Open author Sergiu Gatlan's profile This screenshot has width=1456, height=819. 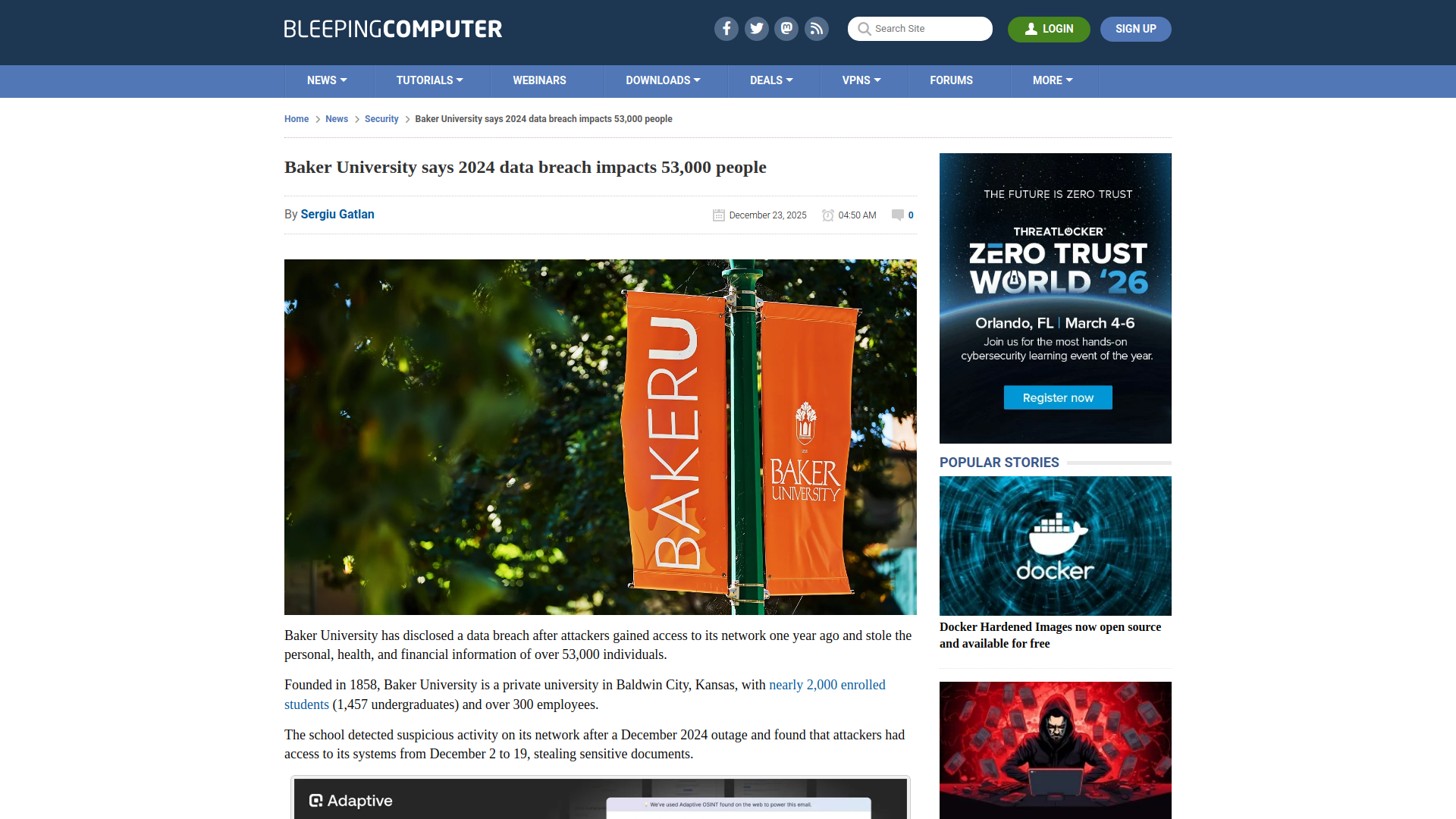tap(337, 215)
